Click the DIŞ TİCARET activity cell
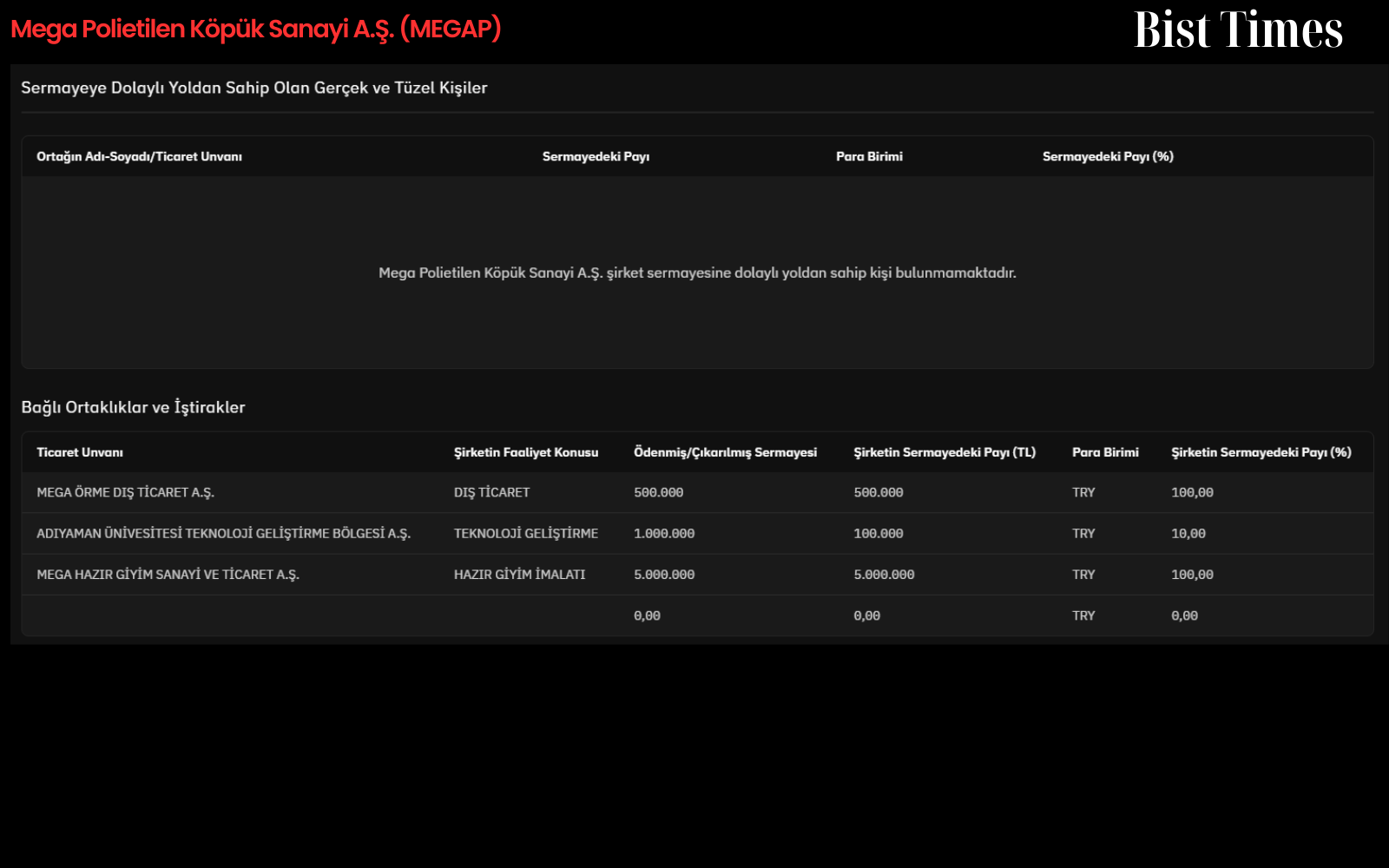 (x=491, y=492)
